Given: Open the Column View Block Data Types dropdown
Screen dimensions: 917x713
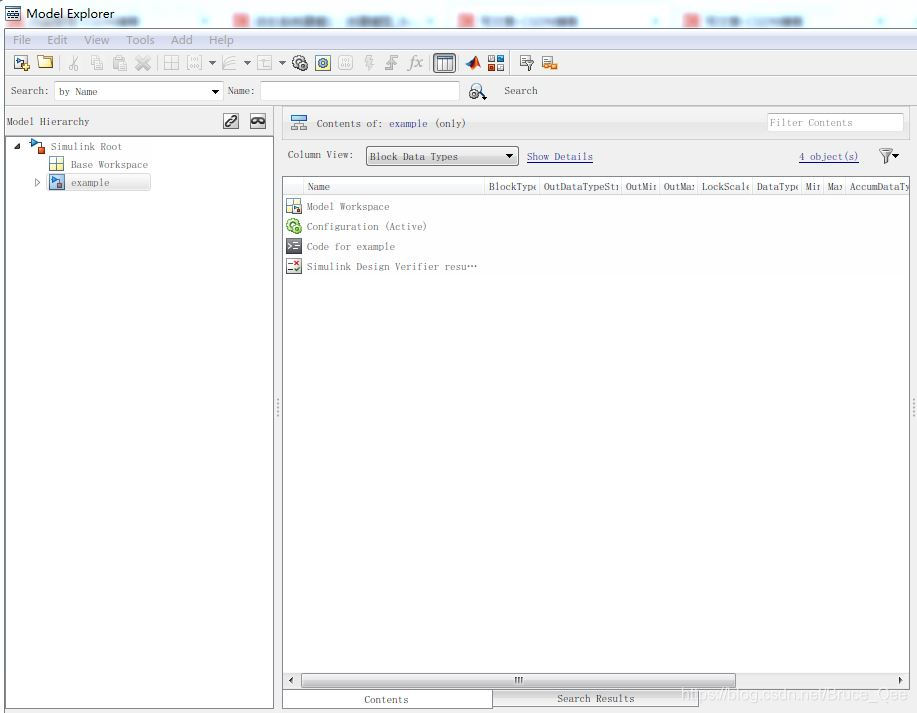Looking at the screenshot, I should point(442,156).
